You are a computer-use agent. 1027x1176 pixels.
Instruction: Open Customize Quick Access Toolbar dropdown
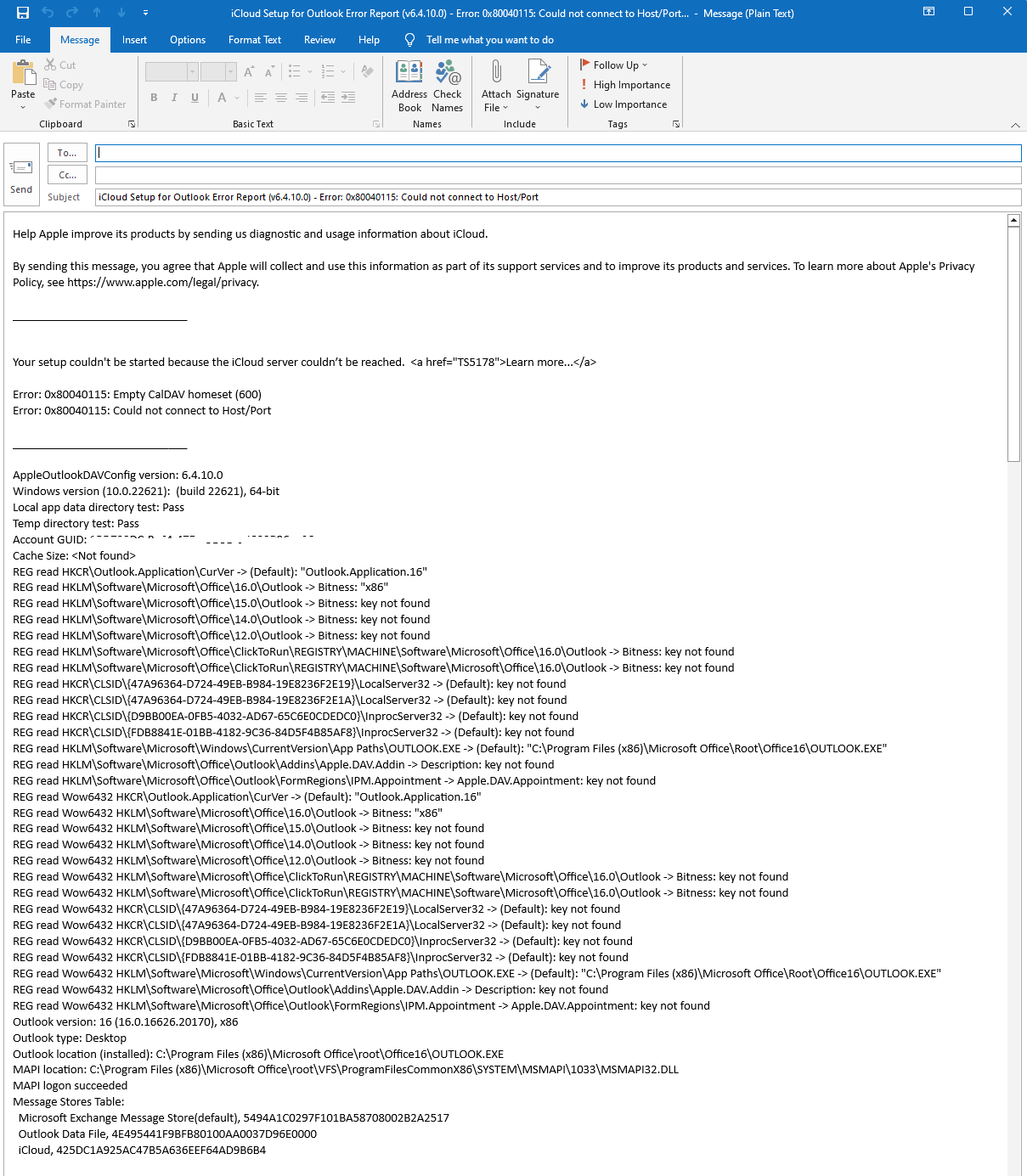pos(145,13)
